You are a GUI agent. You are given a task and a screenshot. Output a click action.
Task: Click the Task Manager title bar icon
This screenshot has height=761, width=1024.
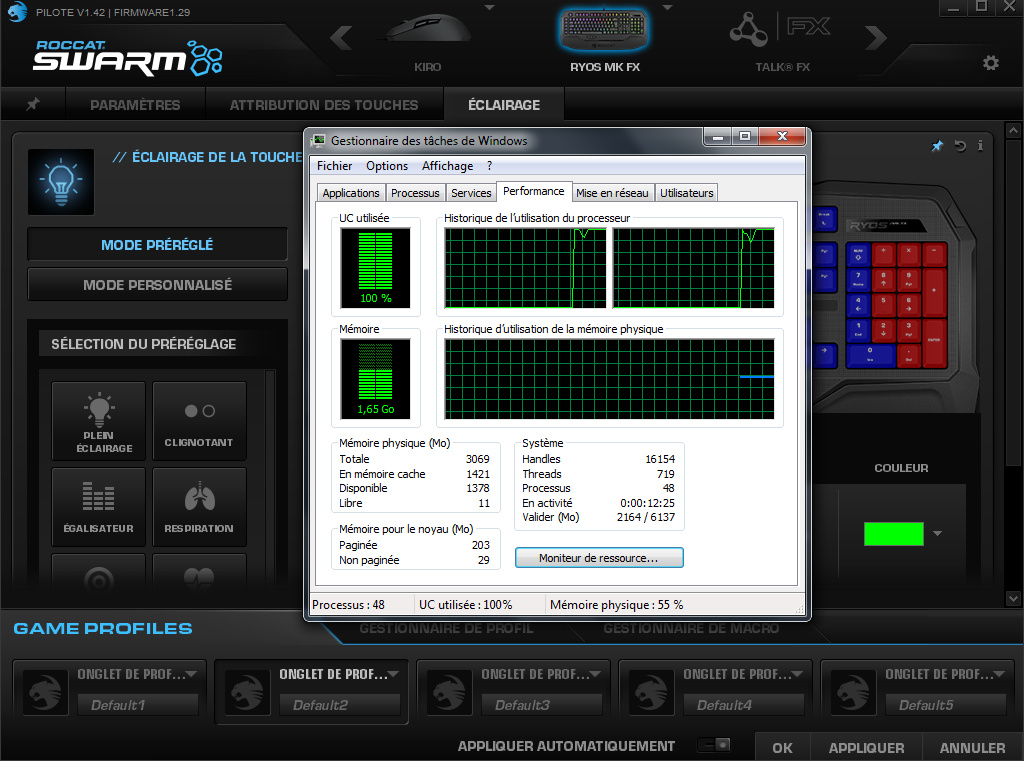coord(319,140)
